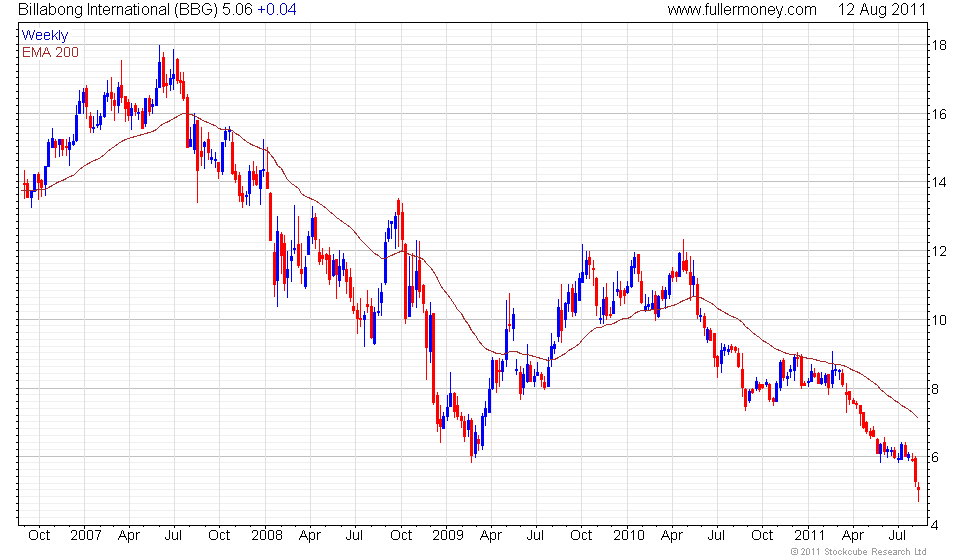Click the 2008 time axis label

(267, 536)
